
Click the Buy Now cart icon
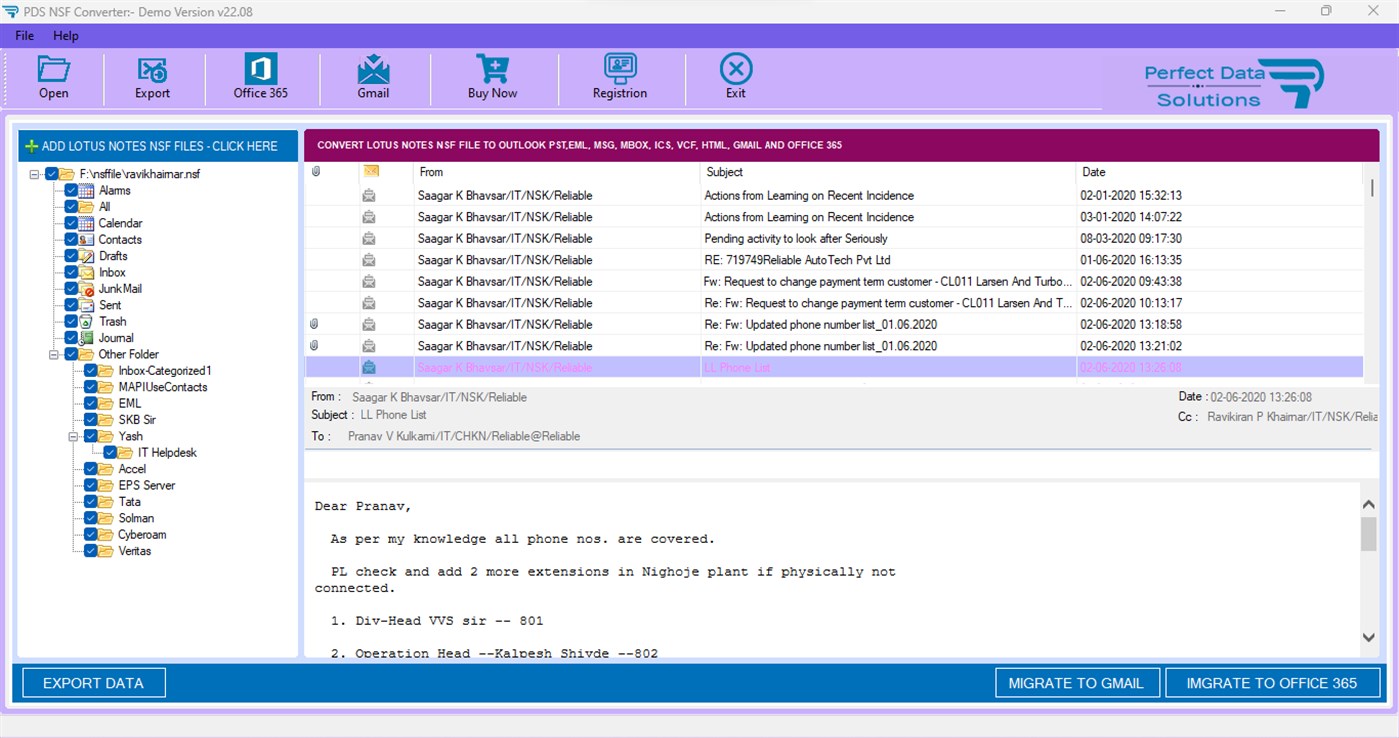click(491, 77)
